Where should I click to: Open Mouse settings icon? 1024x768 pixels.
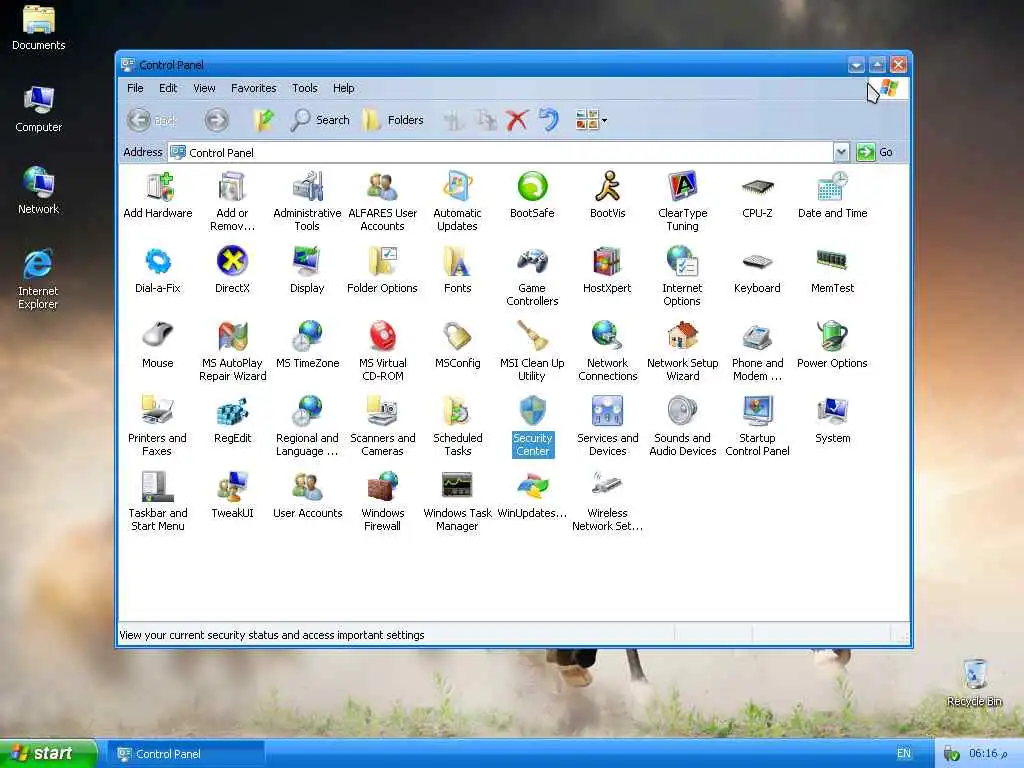click(x=157, y=345)
